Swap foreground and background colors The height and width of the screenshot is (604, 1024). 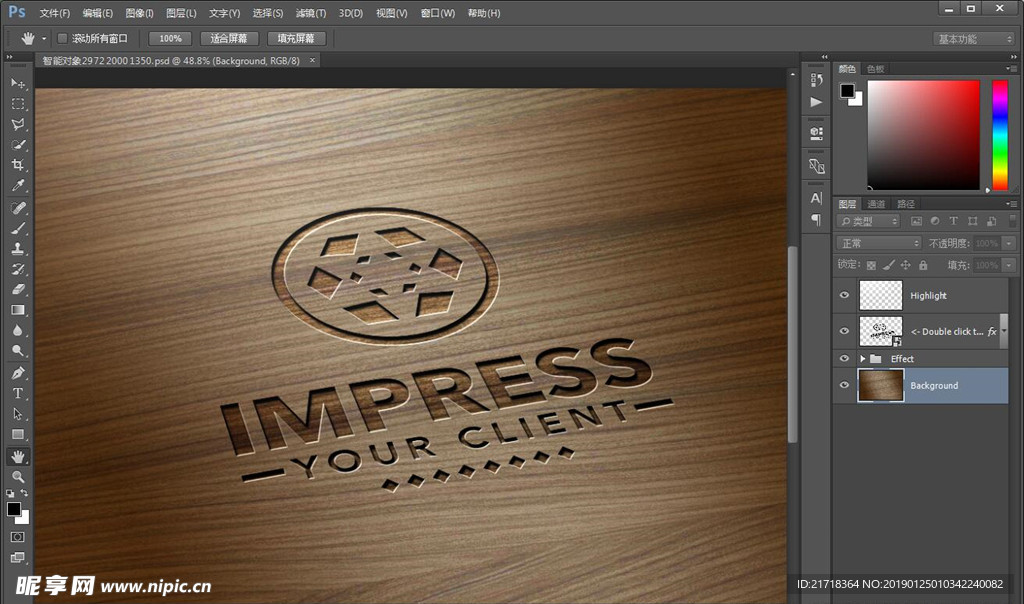pos(25,493)
